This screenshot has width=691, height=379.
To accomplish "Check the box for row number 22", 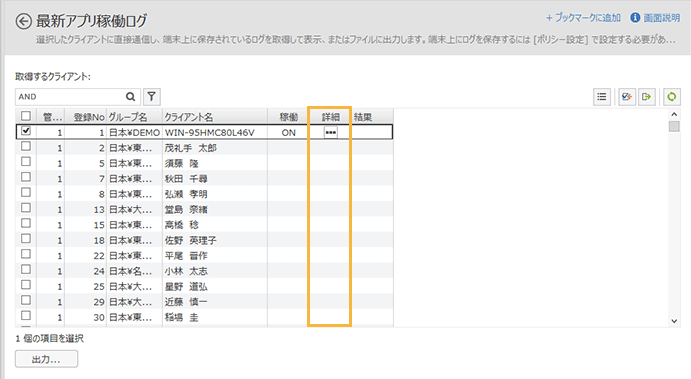I will click(26, 254).
